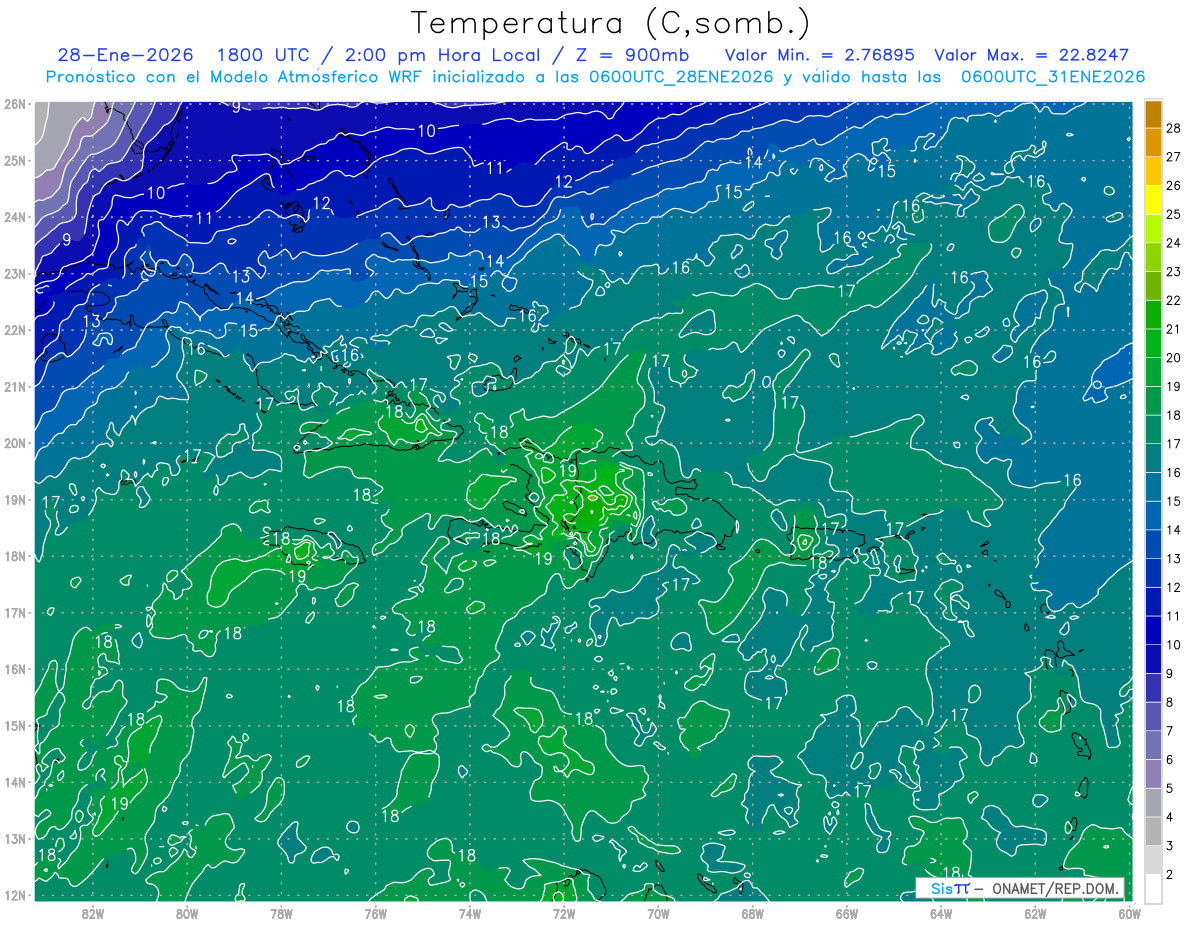The image size is (1200, 927).
Task: Click the Valor Min. = 2.76895 text
Action: [819, 55]
